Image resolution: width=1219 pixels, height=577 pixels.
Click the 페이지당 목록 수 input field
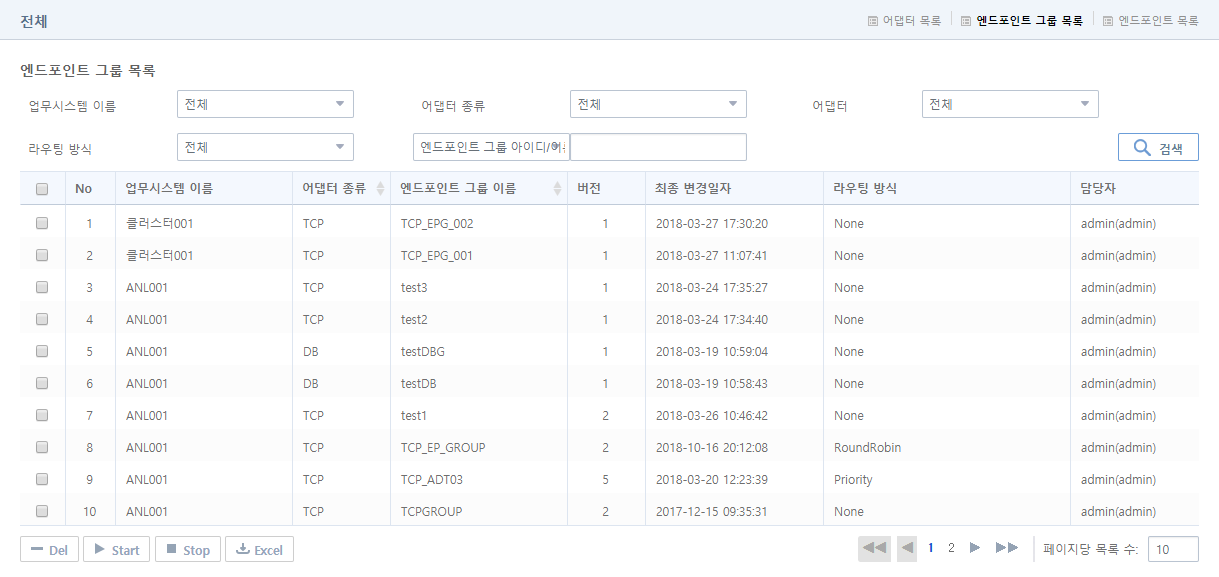[1172, 548]
